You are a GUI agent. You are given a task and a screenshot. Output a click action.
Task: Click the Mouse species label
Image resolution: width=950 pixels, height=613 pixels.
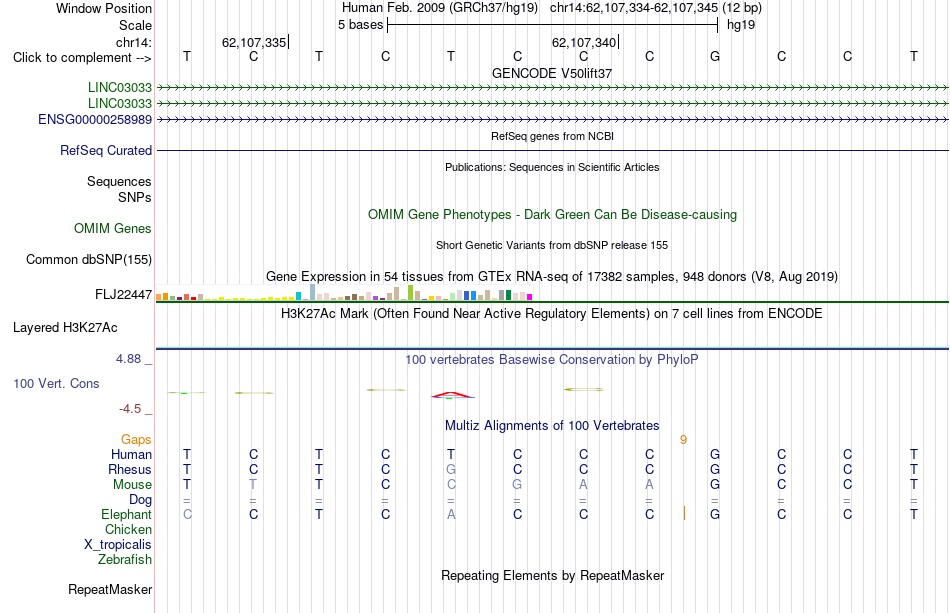(x=132, y=485)
